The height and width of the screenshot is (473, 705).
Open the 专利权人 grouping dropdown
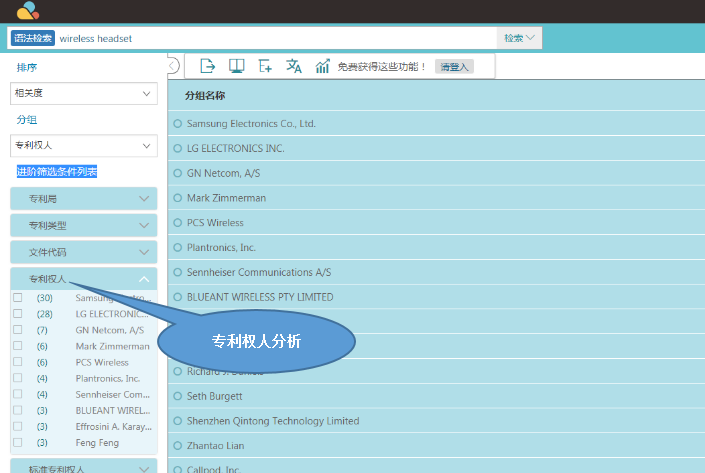coord(84,146)
